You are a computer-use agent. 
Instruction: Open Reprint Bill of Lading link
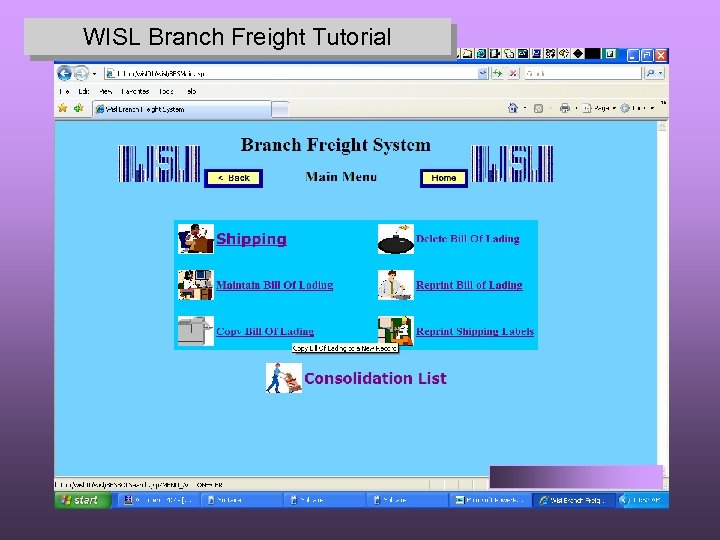point(469,285)
